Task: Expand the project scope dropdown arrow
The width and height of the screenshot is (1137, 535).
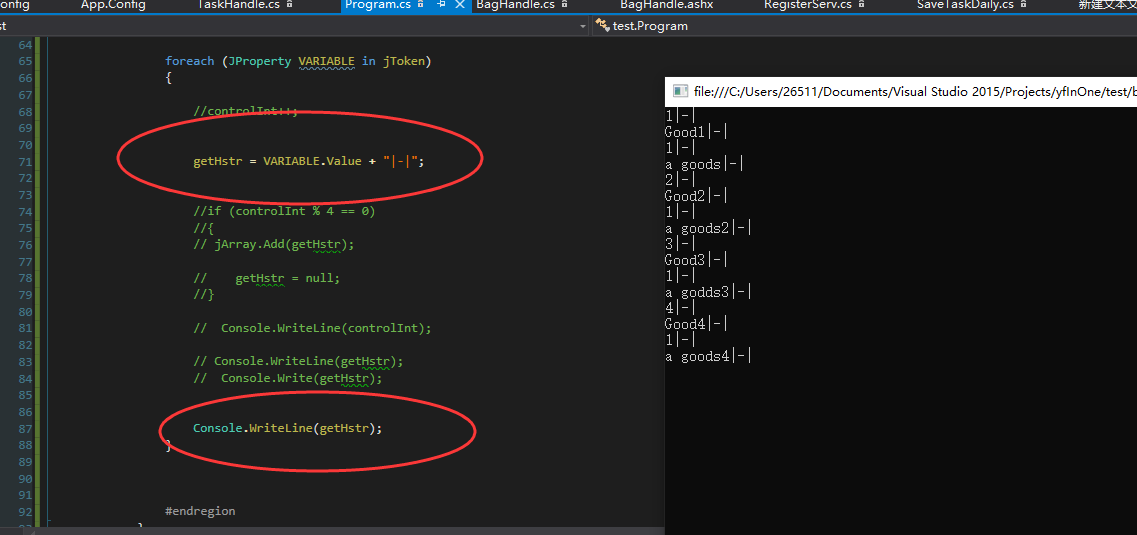Action: [x=583, y=27]
